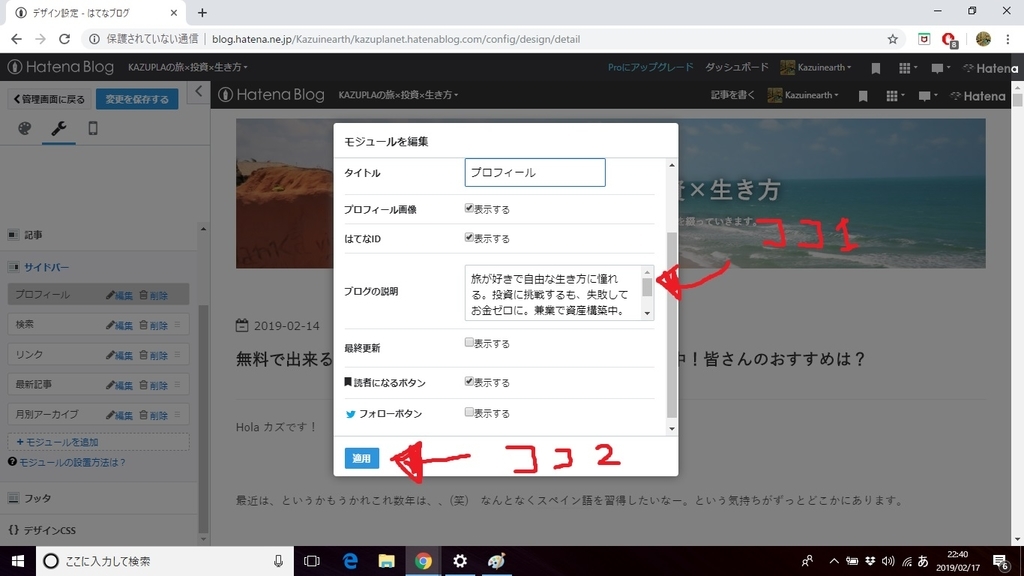This screenshot has height=576, width=1024.
Task: Open Windows Start menu
Action: [x=18, y=561]
